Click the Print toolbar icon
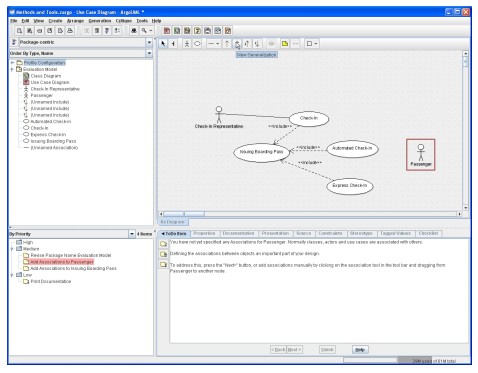 [x=70, y=31]
